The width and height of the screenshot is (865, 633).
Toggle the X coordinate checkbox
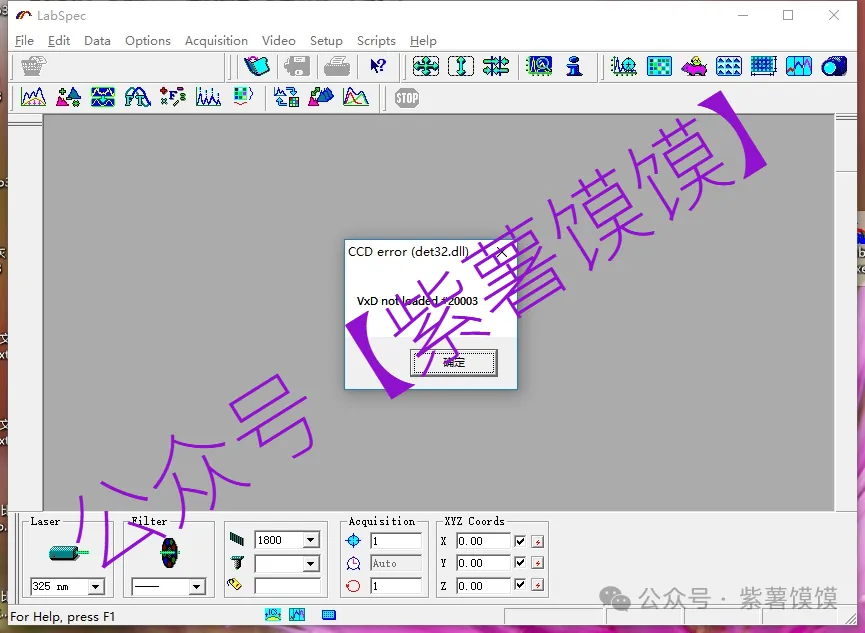pyautogui.click(x=520, y=541)
